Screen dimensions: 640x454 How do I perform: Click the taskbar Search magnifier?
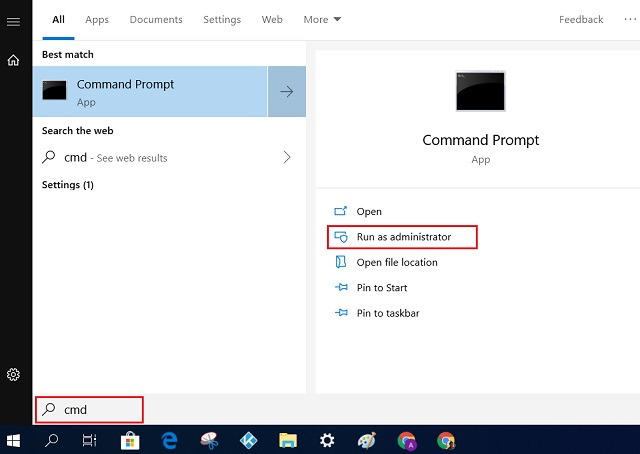tap(51, 441)
